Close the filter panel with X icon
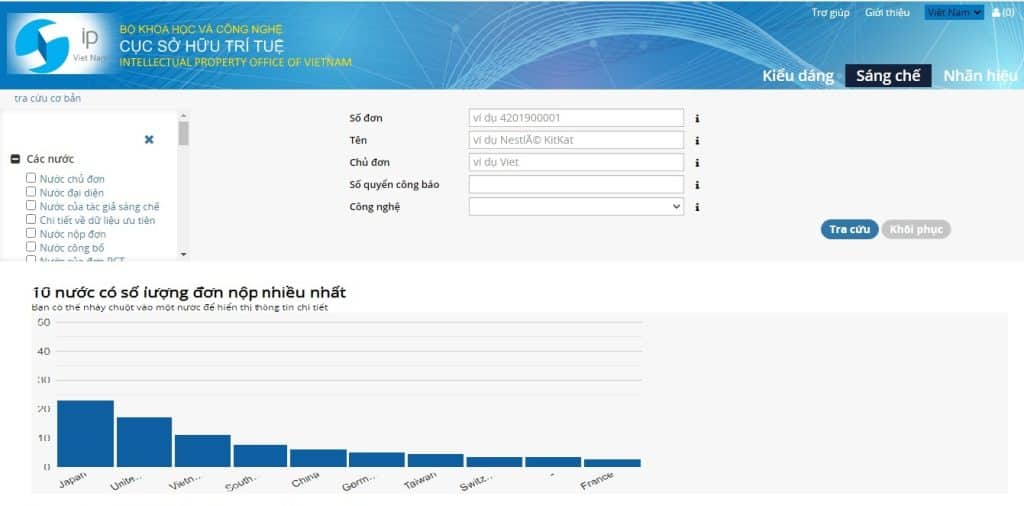 [x=149, y=140]
